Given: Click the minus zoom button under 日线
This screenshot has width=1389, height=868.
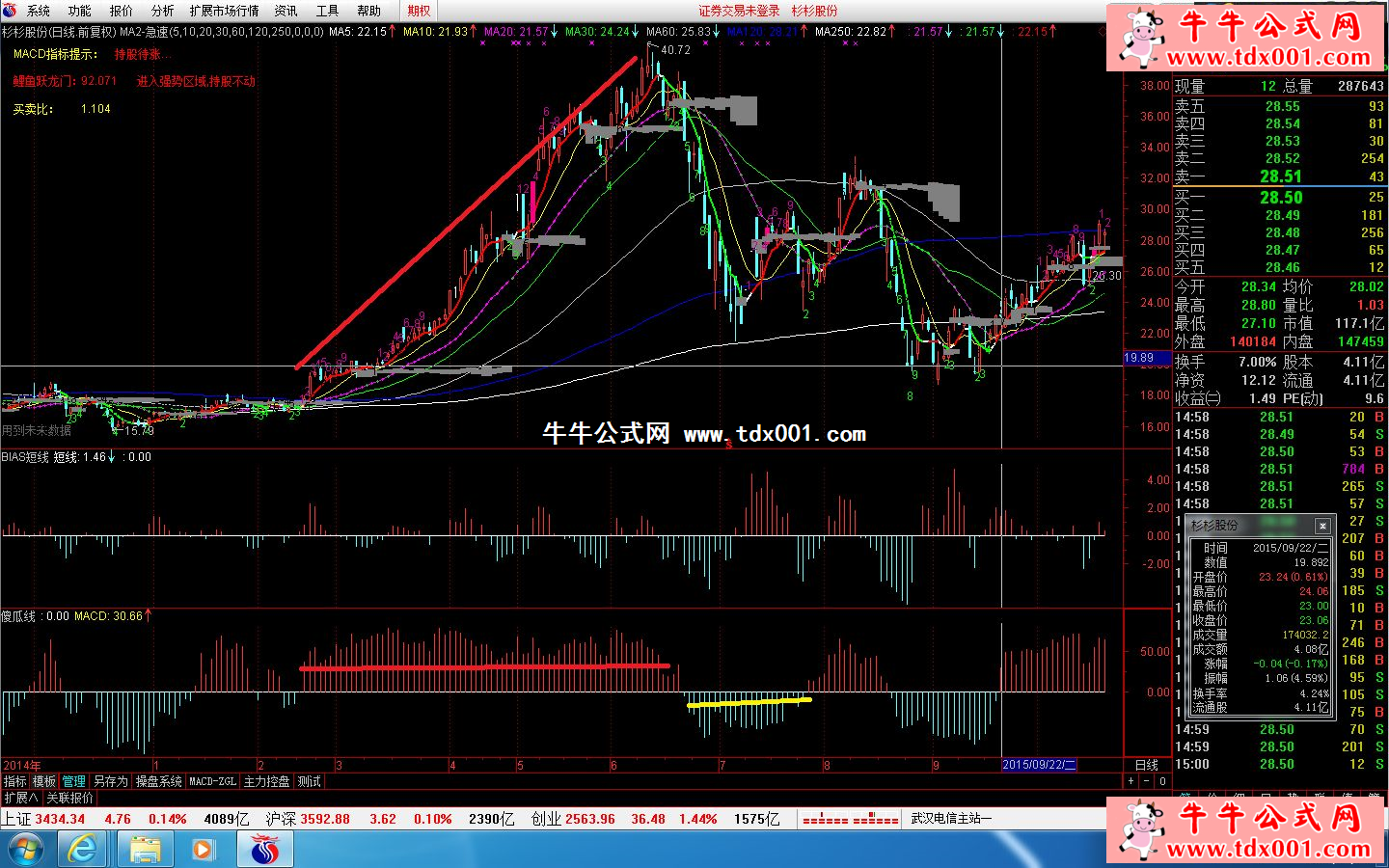Looking at the screenshot, I should (1147, 781).
